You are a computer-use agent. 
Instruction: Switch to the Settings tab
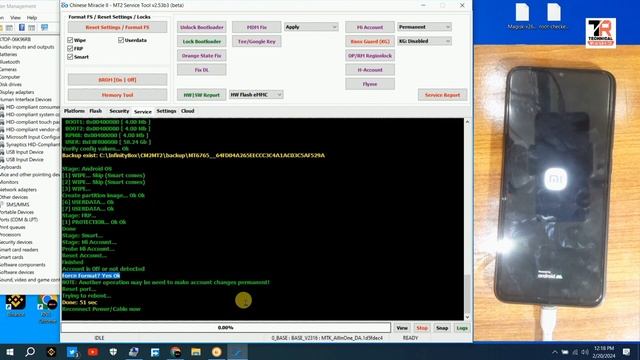point(166,111)
